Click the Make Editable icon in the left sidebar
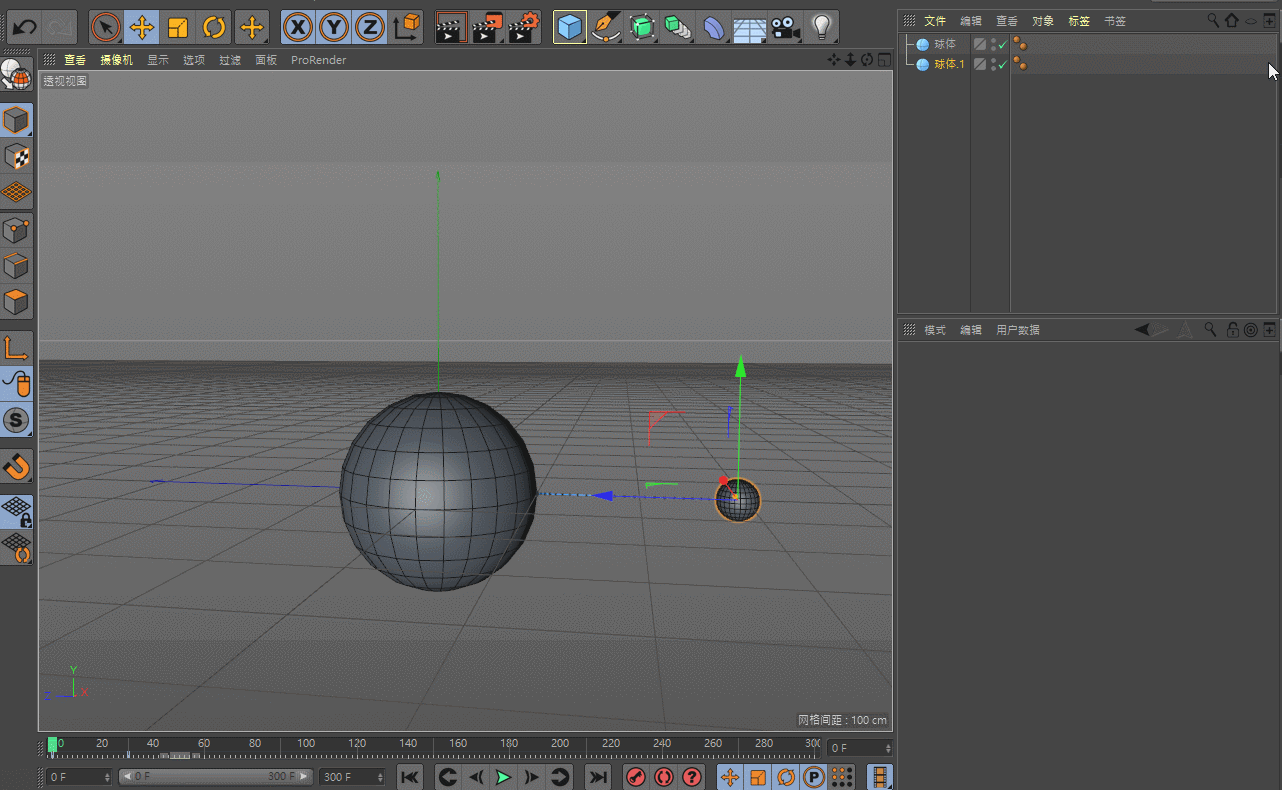The image size is (1282, 790). point(16,76)
